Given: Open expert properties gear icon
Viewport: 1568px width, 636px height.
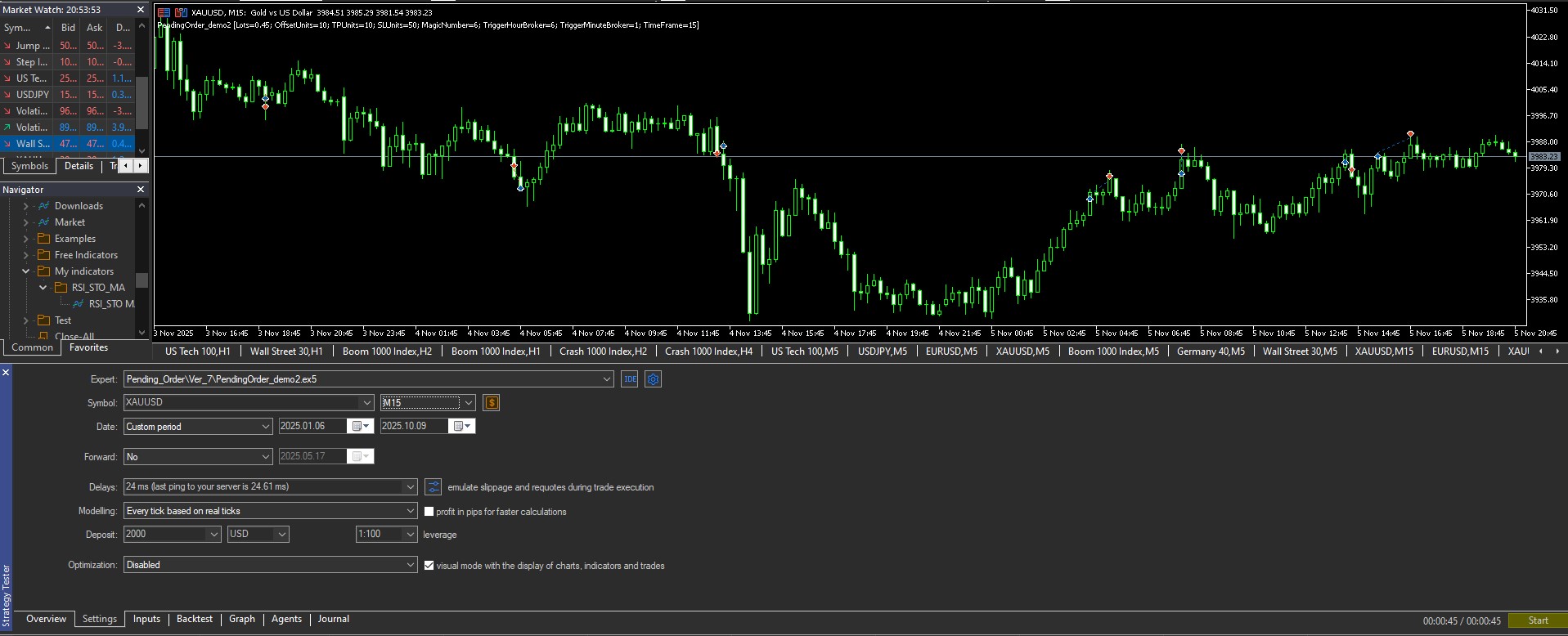Looking at the screenshot, I should [653, 379].
